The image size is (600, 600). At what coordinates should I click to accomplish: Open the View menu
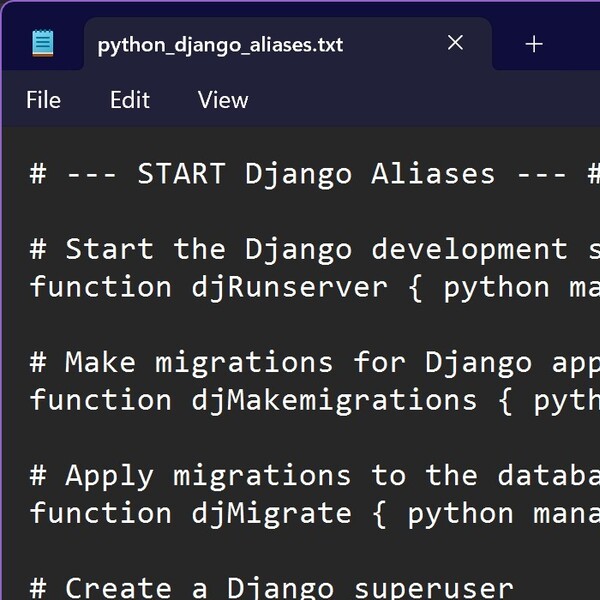point(223,100)
